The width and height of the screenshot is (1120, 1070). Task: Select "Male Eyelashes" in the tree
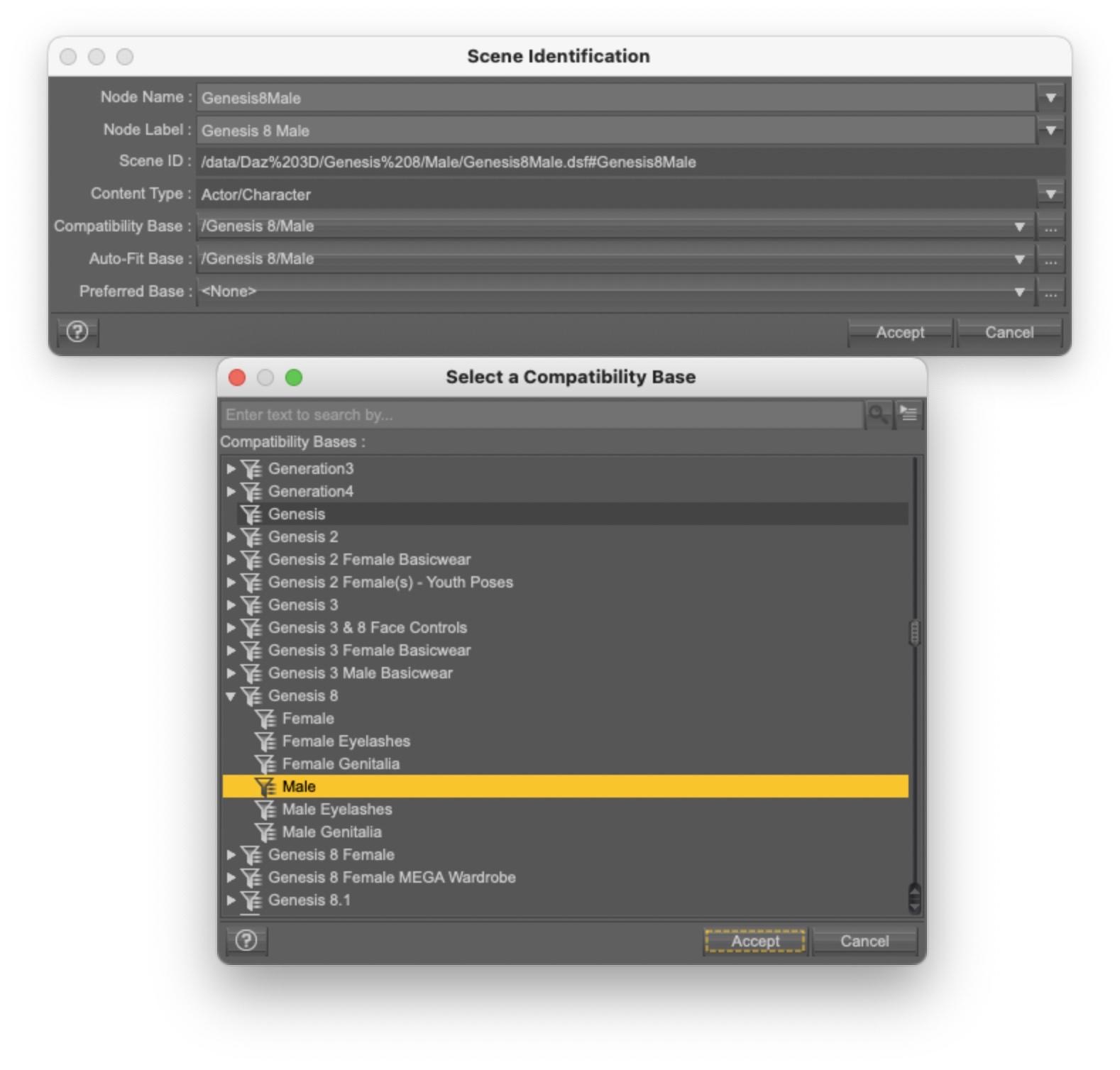point(337,810)
